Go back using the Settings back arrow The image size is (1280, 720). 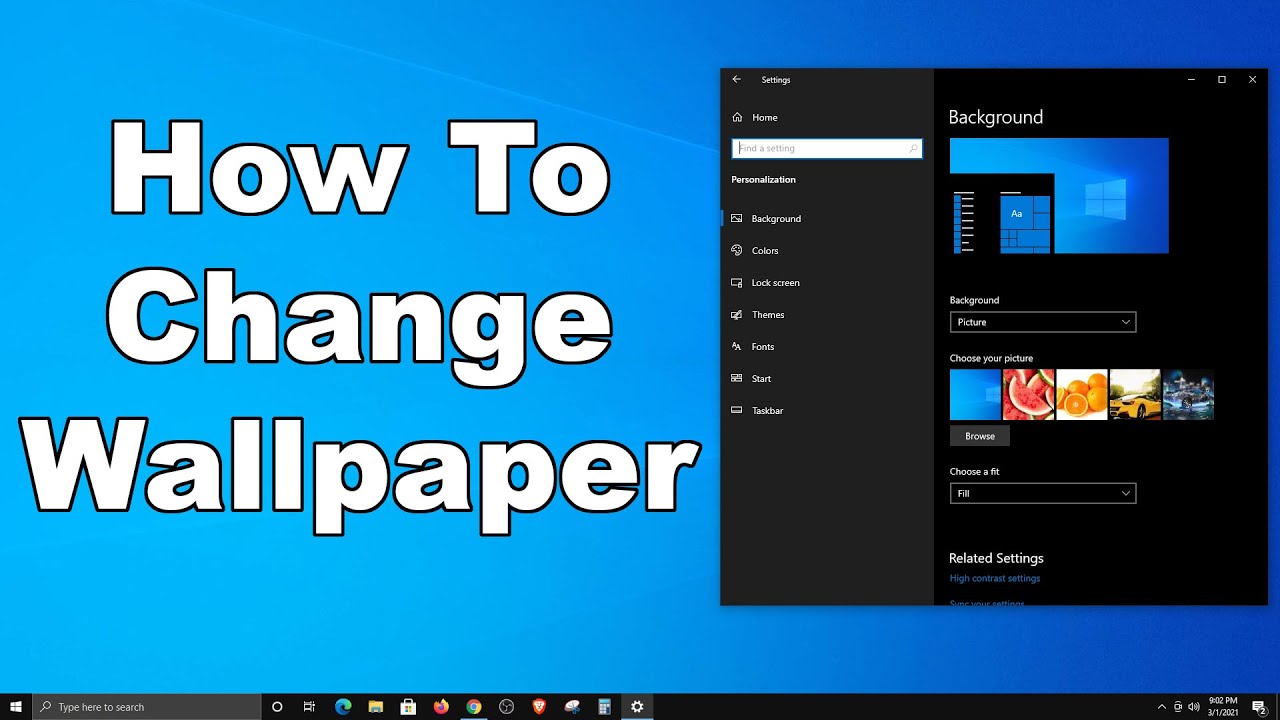[737, 80]
